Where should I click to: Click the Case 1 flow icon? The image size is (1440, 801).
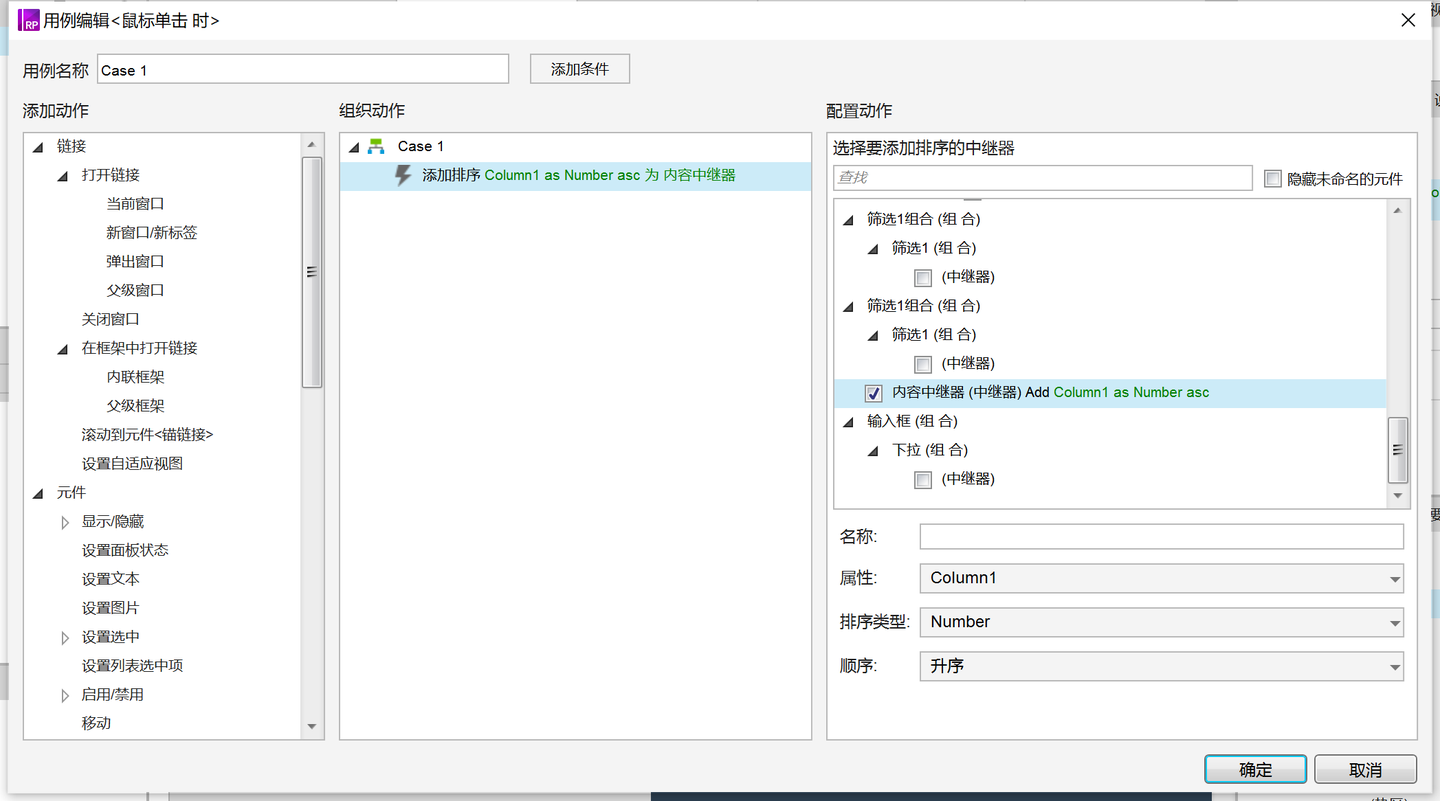[377, 146]
